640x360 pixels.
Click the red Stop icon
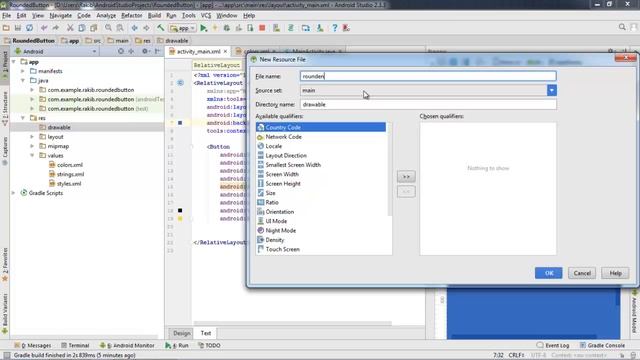point(262,28)
